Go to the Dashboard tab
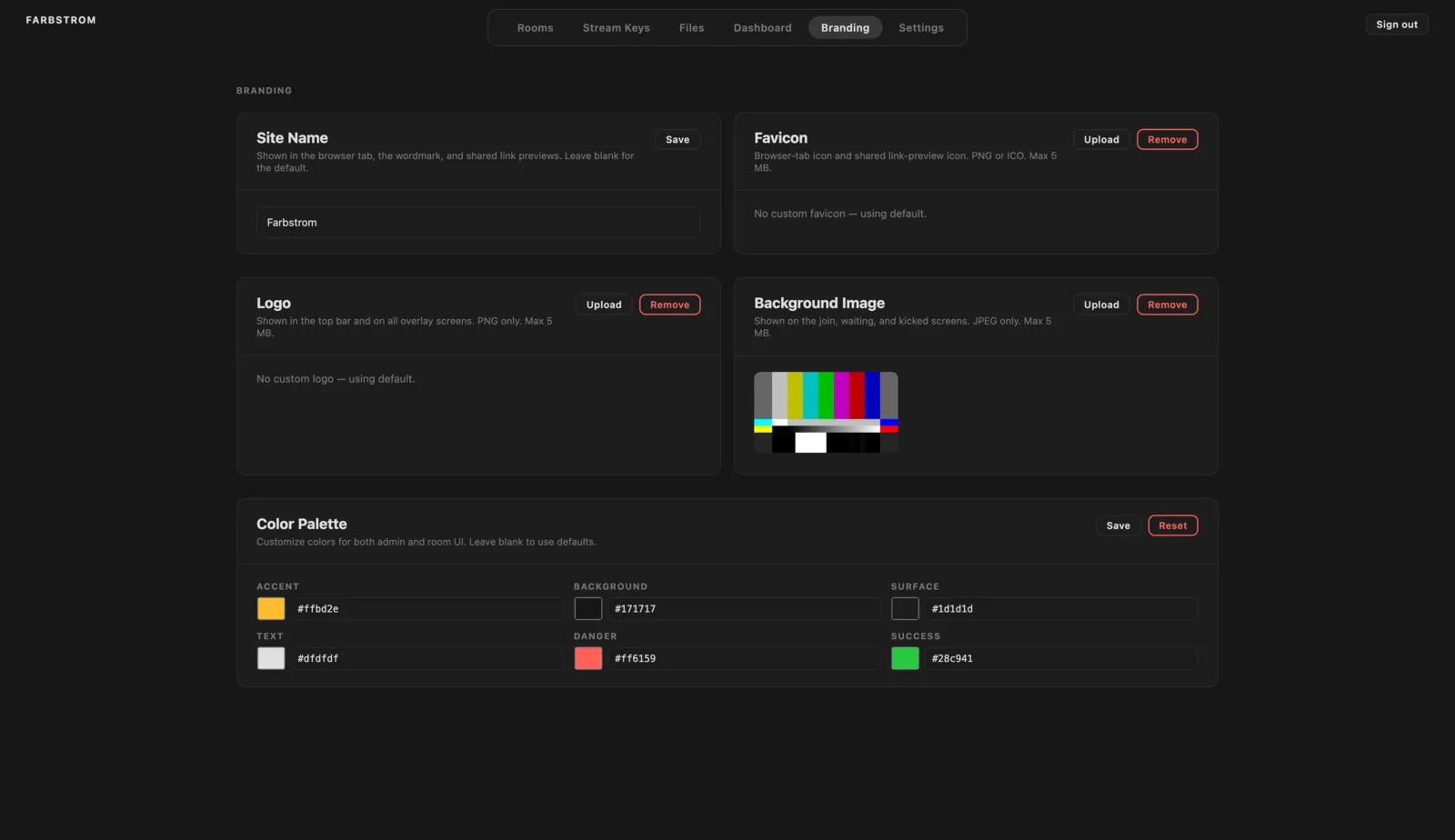Screen dimensions: 1455x840 tap(762, 27)
